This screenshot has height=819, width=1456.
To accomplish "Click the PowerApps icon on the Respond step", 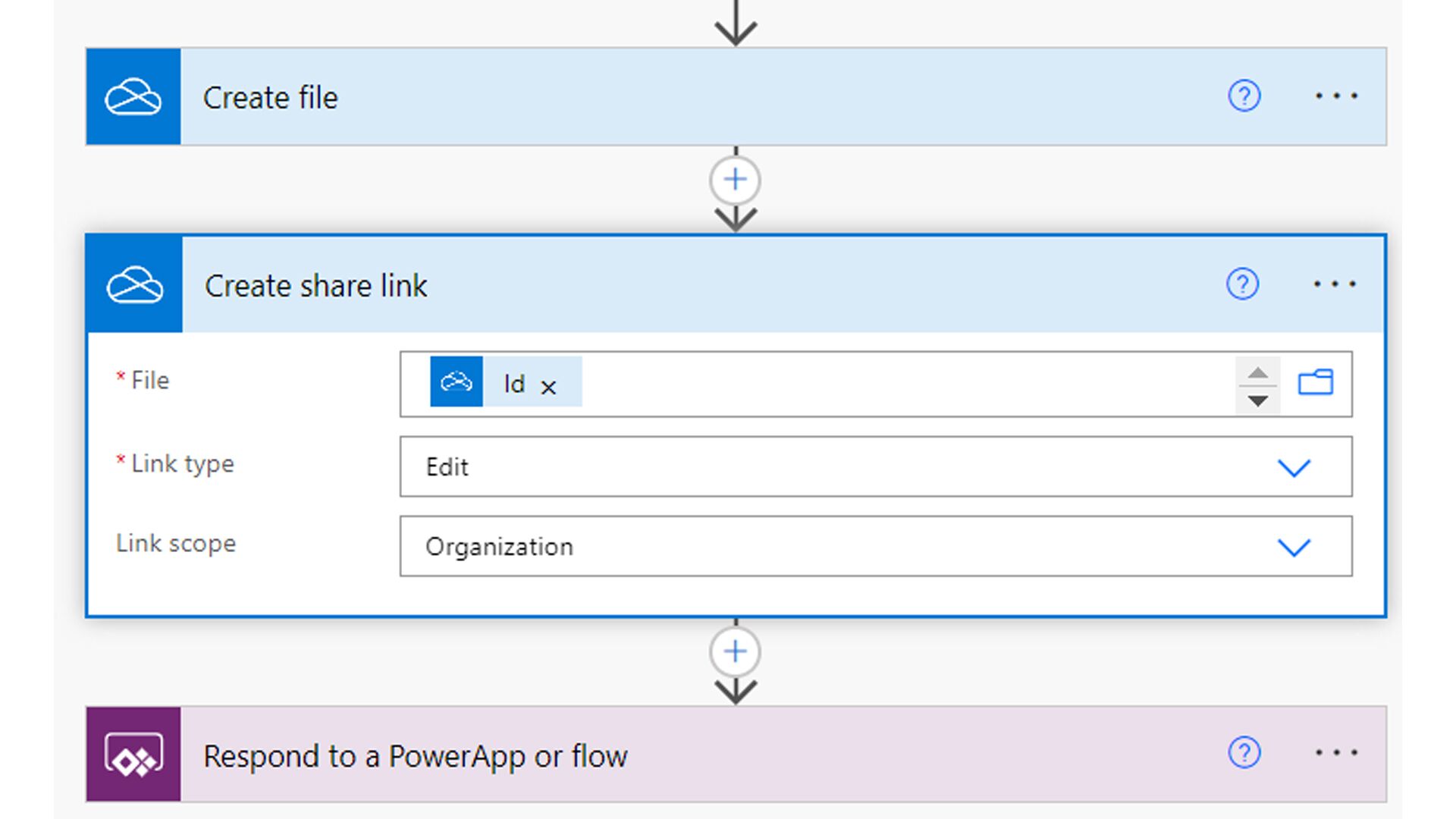I will click(133, 755).
